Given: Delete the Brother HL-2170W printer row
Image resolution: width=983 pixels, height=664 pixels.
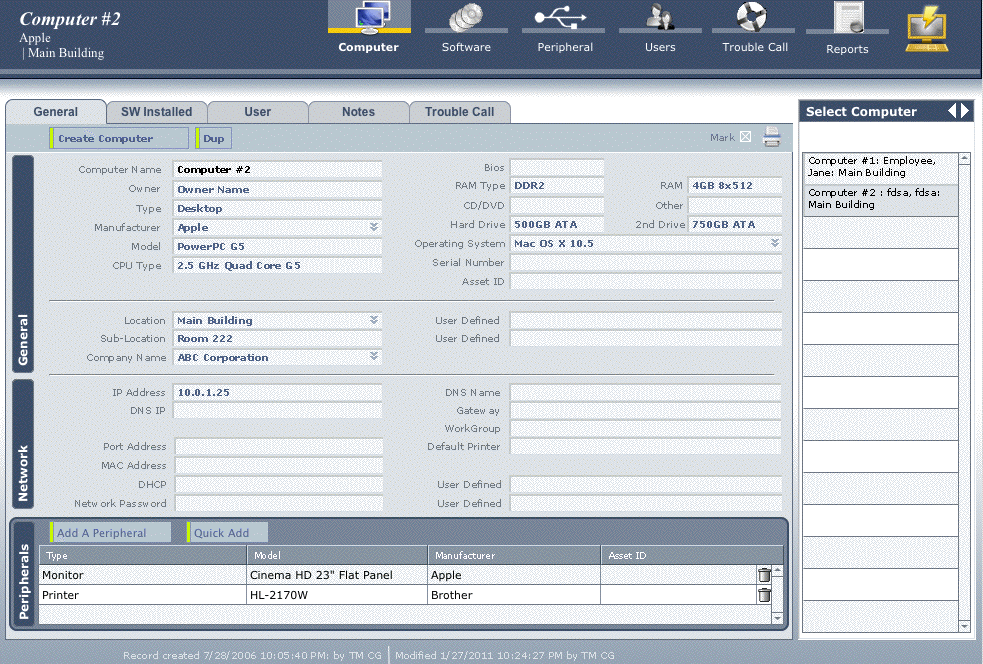Looking at the screenshot, I should coord(763,594).
